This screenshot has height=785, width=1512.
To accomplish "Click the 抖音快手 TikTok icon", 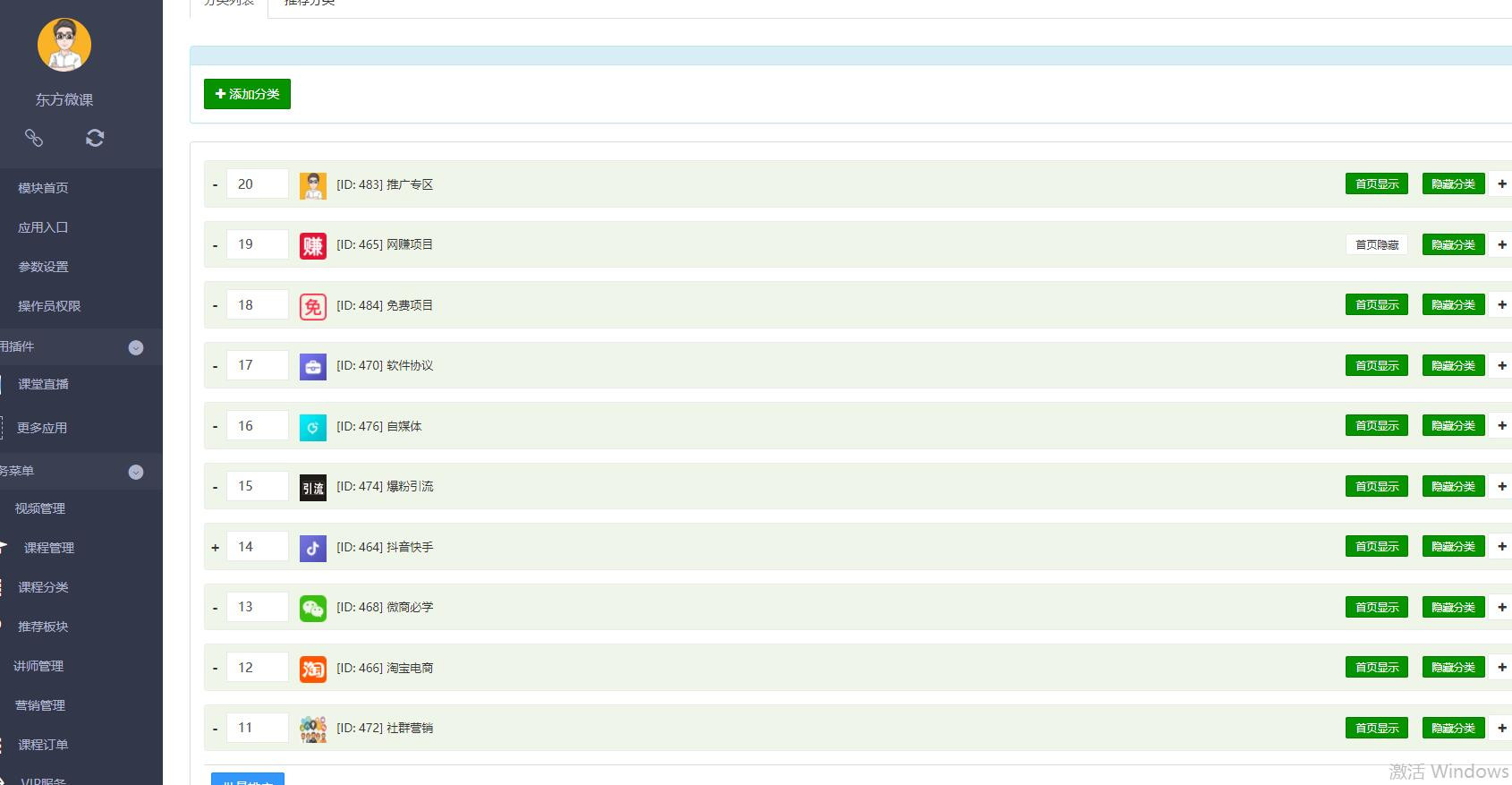I will (x=312, y=548).
